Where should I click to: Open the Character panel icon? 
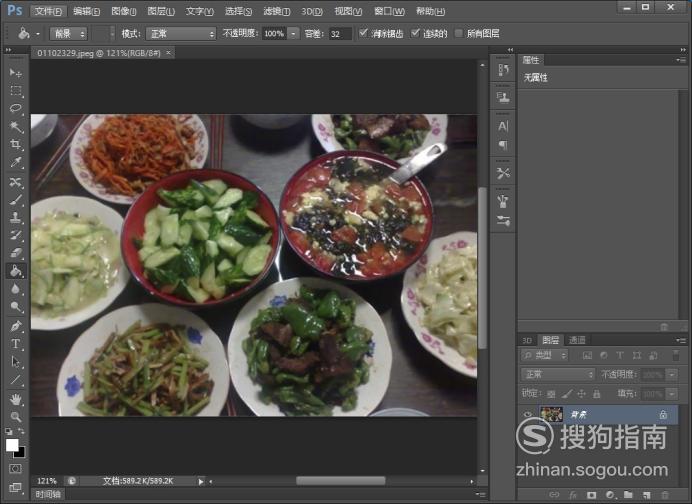503,126
